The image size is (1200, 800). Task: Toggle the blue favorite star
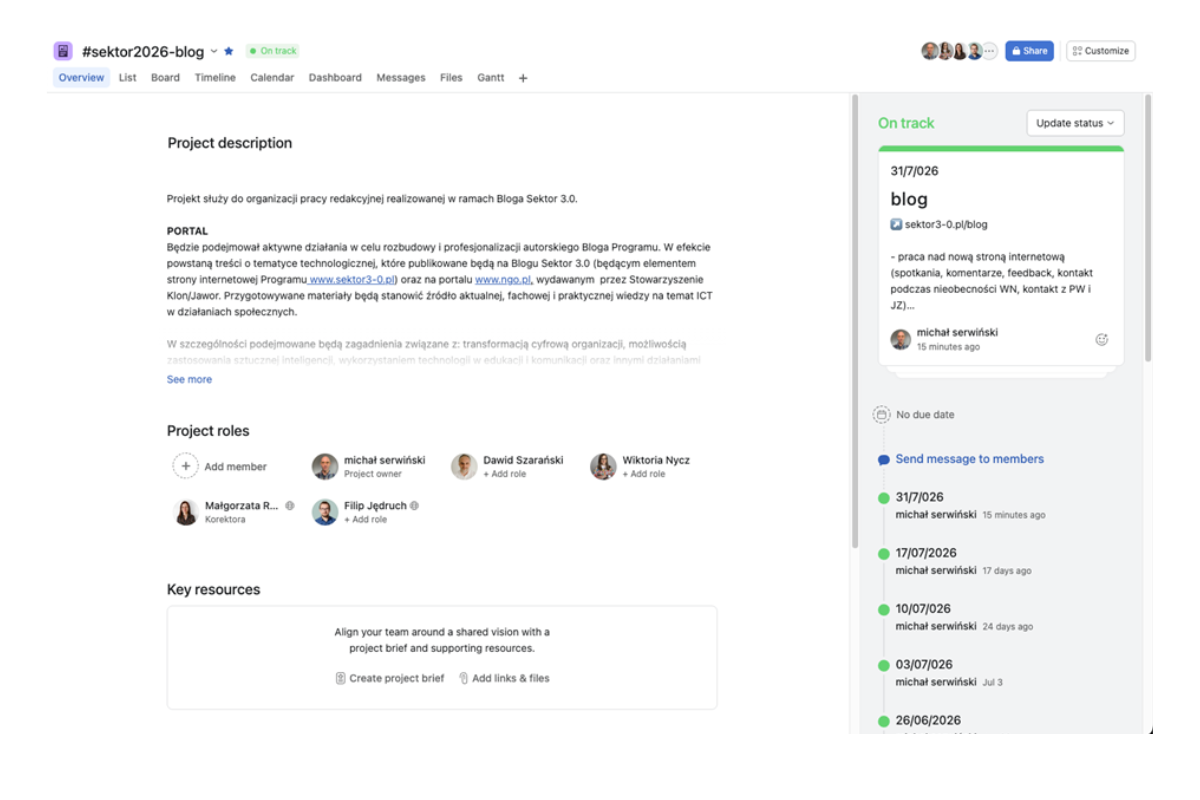click(229, 51)
